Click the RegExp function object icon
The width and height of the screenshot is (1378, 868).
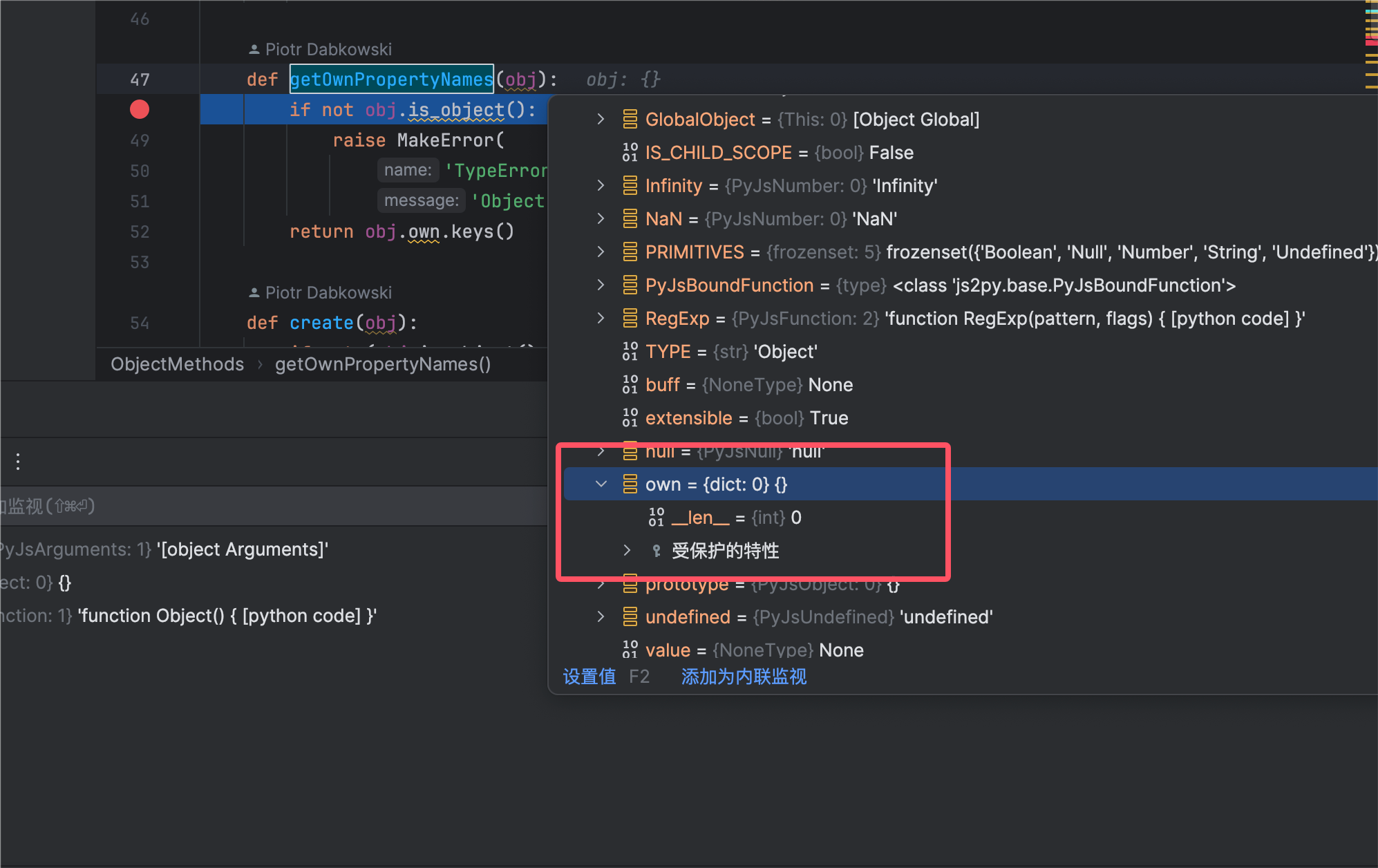(x=630, y=318)
